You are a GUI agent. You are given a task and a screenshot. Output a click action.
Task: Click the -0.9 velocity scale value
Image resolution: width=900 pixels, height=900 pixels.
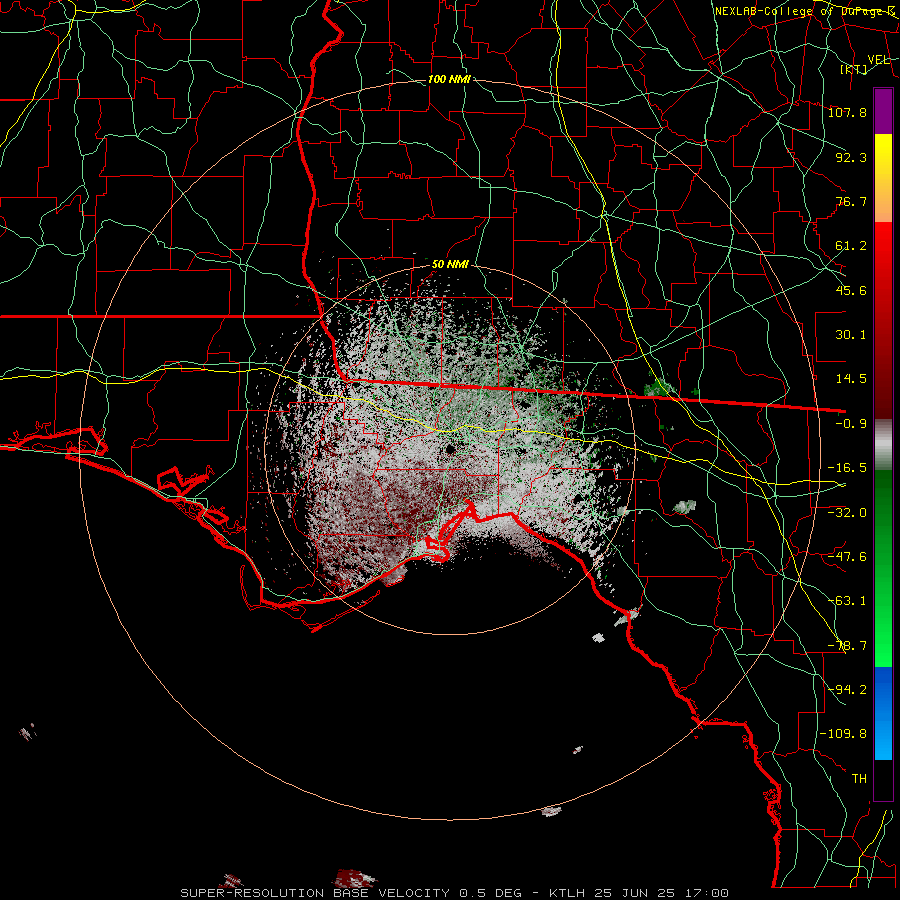[851, 424]
